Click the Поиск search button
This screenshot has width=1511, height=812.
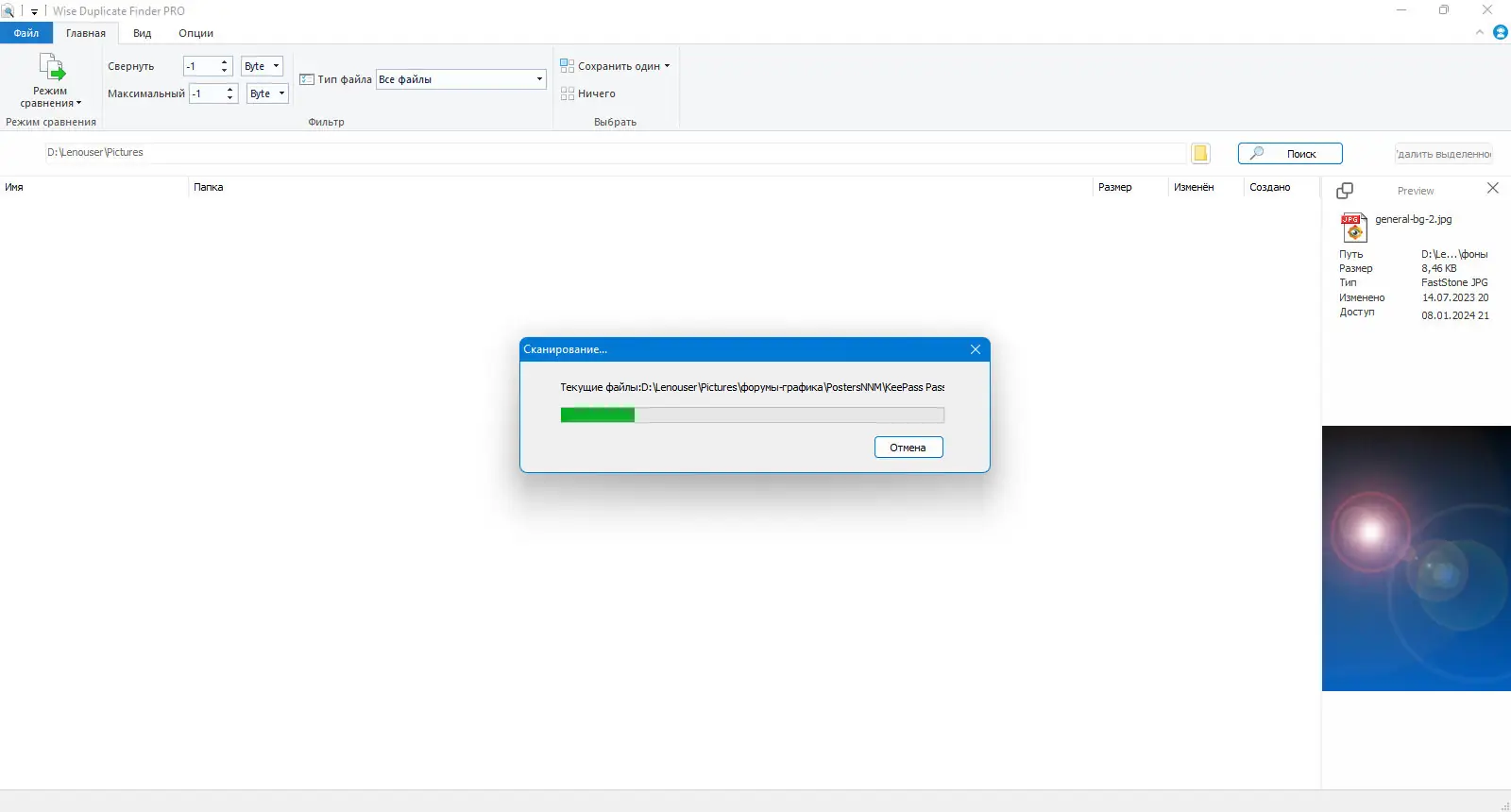[x=1290, y=153]
